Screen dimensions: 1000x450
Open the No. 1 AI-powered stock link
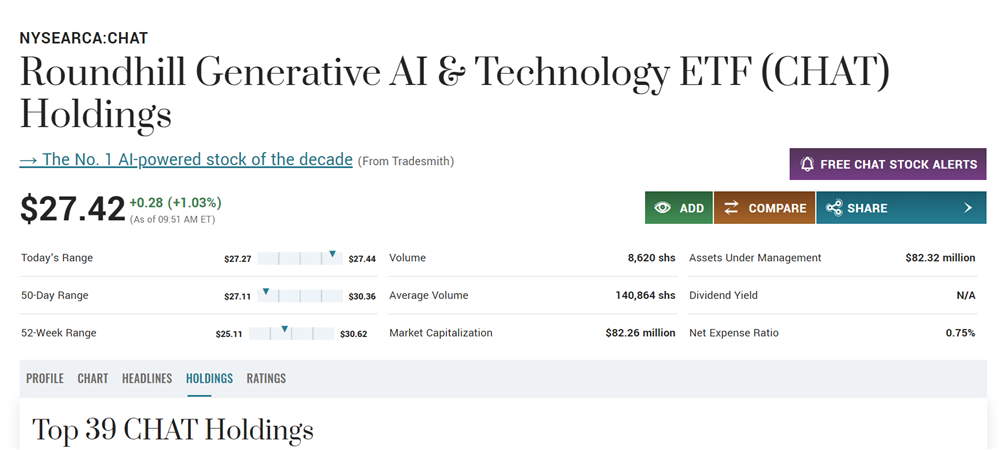tap(186, 160)
